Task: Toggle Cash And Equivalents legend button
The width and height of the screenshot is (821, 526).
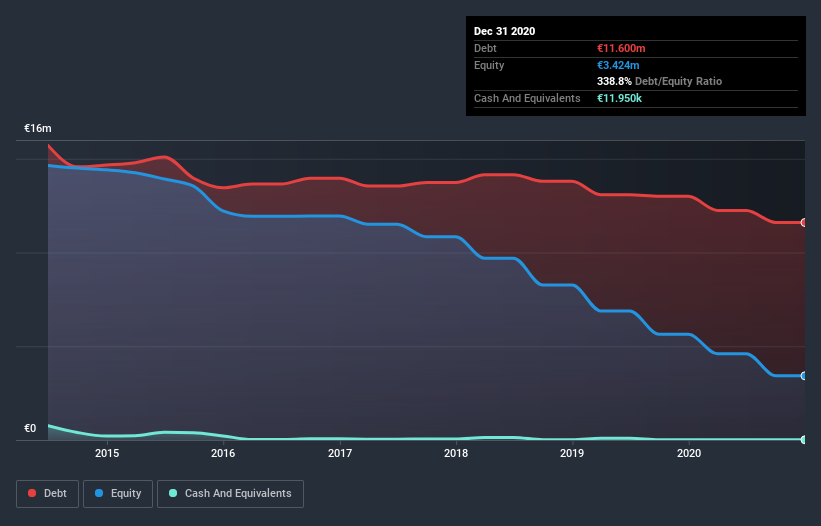Action: [x=230, y=494]
